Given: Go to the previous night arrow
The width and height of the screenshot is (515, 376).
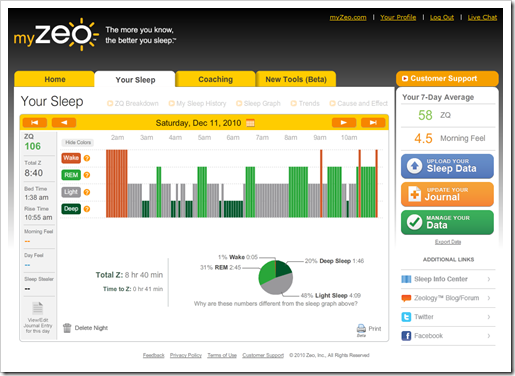Looking at the screenshot, I should (64, 123).
